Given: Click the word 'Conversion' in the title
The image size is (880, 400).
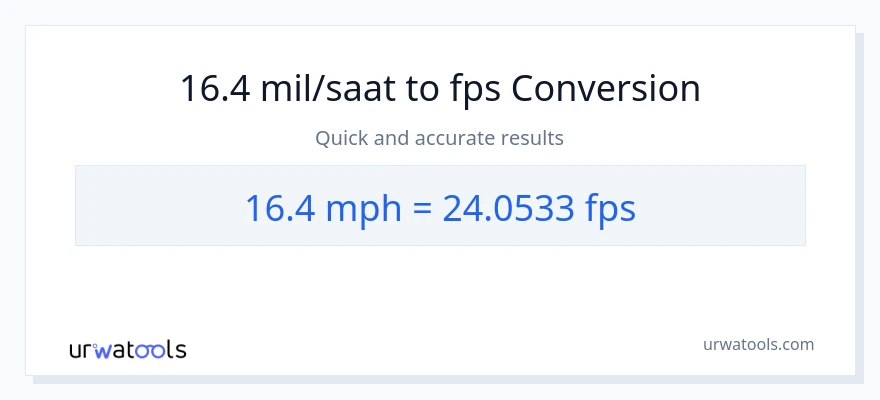Looking at the screenshot, I should (605, 89).
